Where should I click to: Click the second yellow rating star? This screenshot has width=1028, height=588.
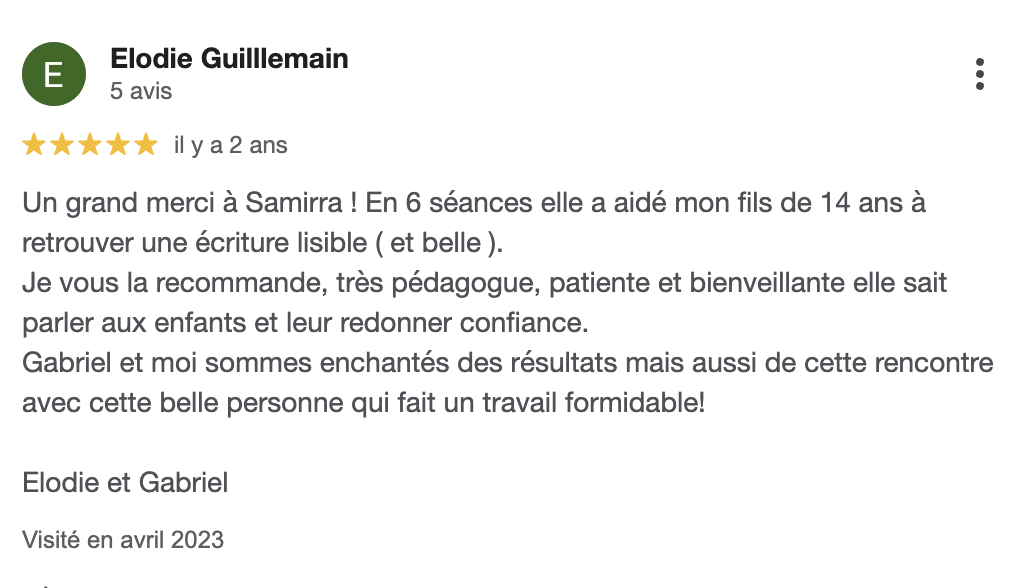(x=62, y=145)
